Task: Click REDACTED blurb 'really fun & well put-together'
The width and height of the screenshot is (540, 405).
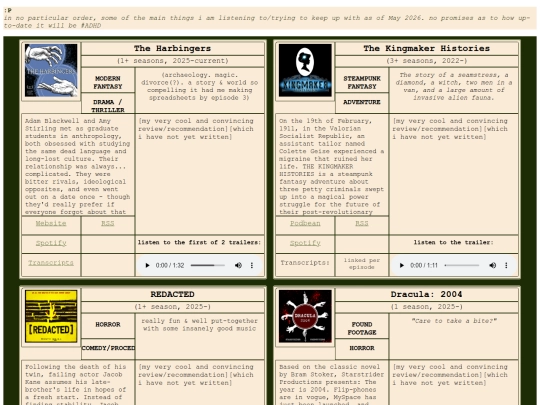Action: [199, 321]
